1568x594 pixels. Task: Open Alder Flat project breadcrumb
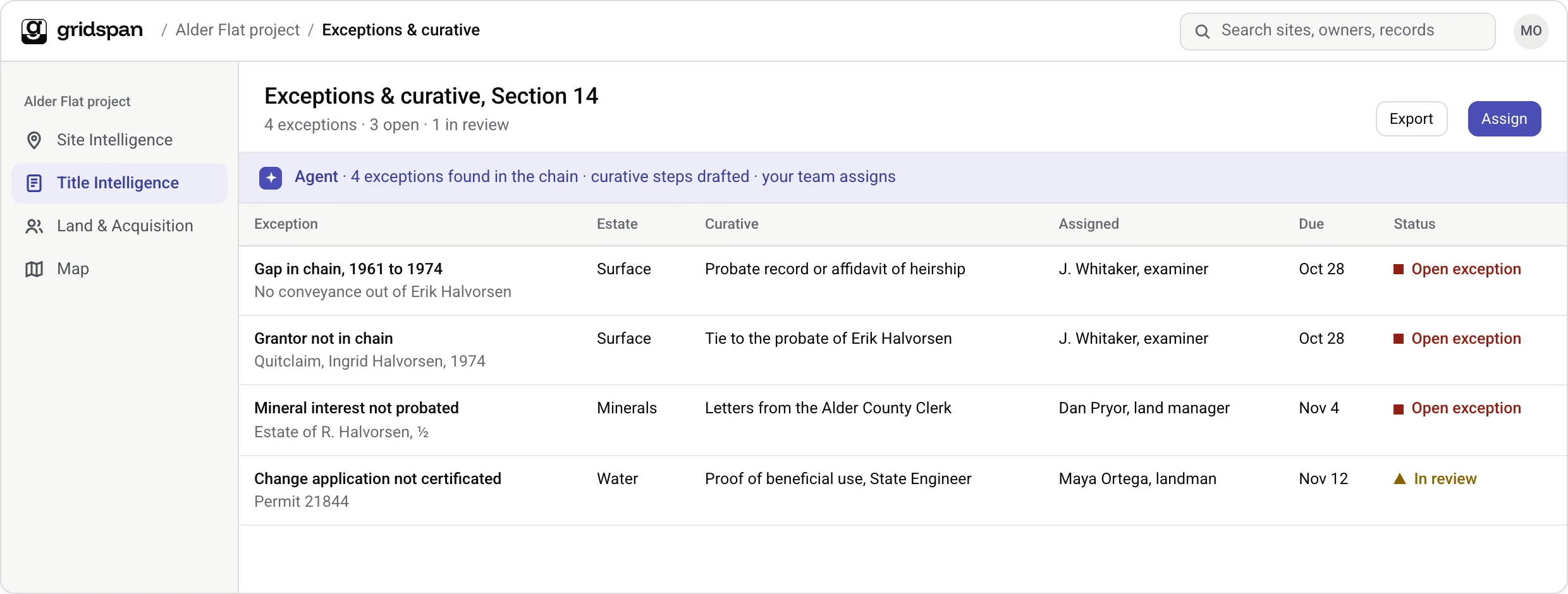[x=238, y=30]
